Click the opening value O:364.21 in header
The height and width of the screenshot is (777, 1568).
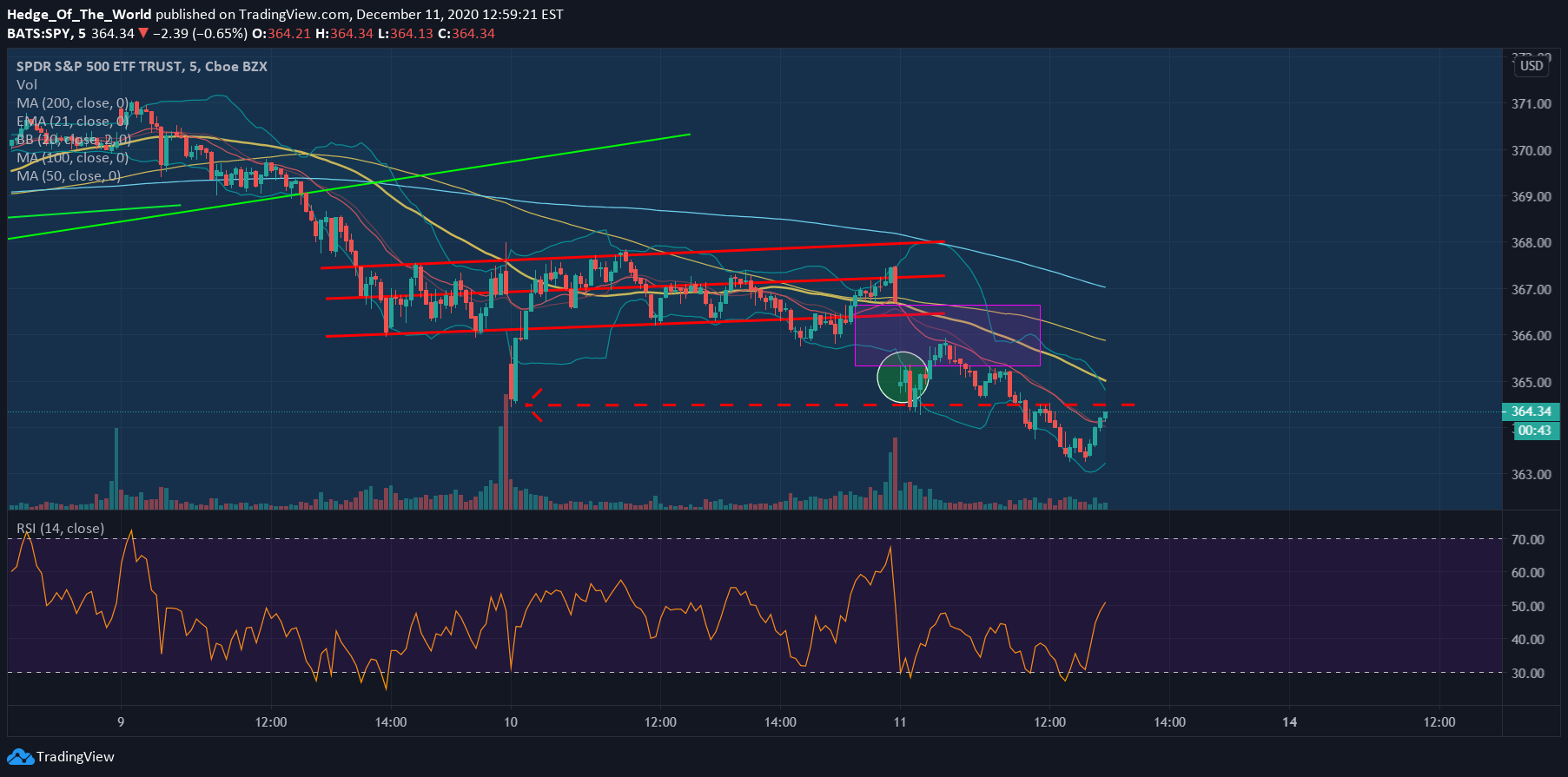pyautogui.click(x=281, y=34)
